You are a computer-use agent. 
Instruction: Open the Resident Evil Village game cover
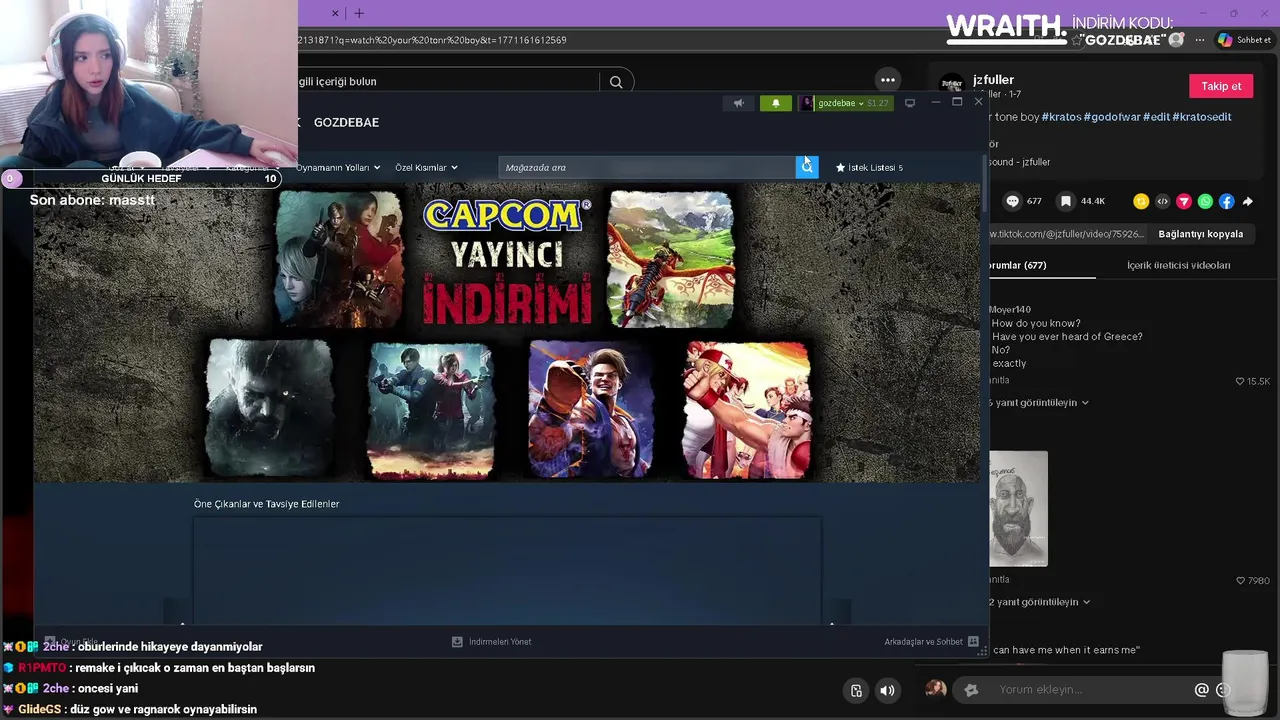(270, 408)
